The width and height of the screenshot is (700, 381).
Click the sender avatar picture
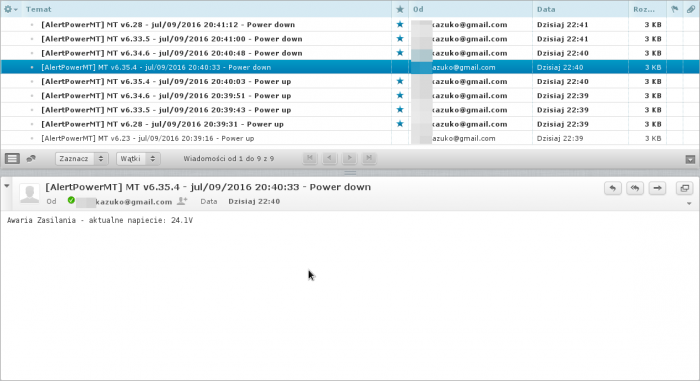[x=29, y=194]
